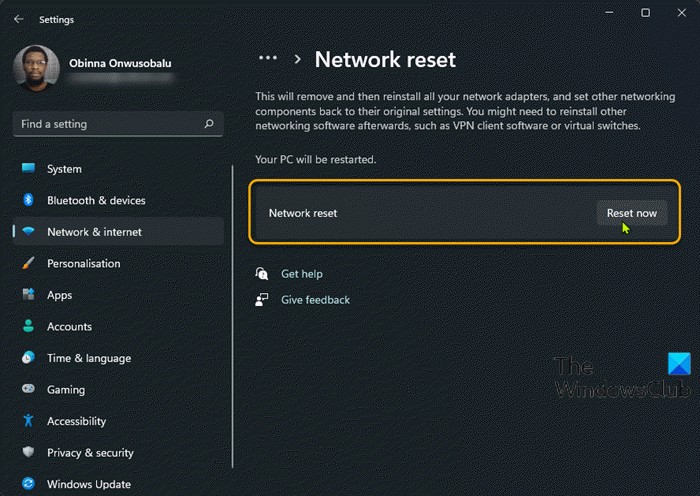This screenshot has width=700, height=496.
Task: Click the Gaming controller icon
Action: click(x=28, y=390)
